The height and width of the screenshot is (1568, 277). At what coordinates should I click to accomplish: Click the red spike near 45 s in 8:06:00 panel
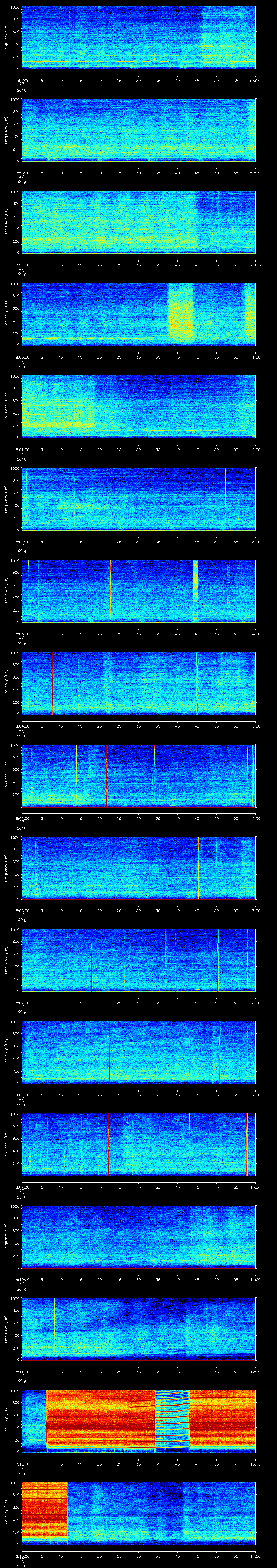pos(199,868)
